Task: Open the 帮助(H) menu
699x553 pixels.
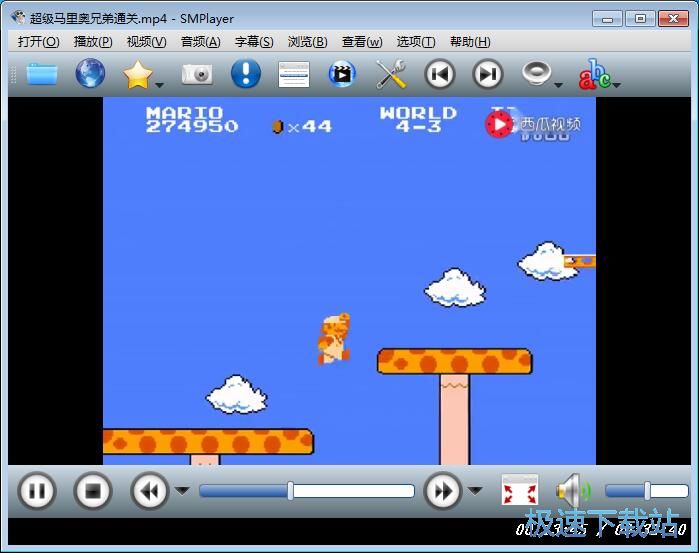Action: coord(470,41)
